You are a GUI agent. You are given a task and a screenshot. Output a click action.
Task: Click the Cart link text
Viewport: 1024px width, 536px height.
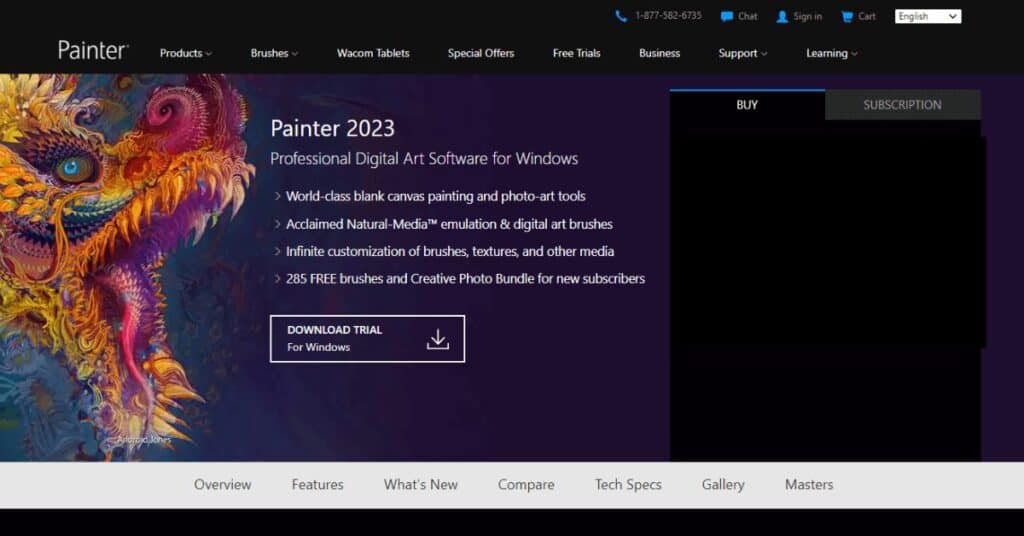867,17
